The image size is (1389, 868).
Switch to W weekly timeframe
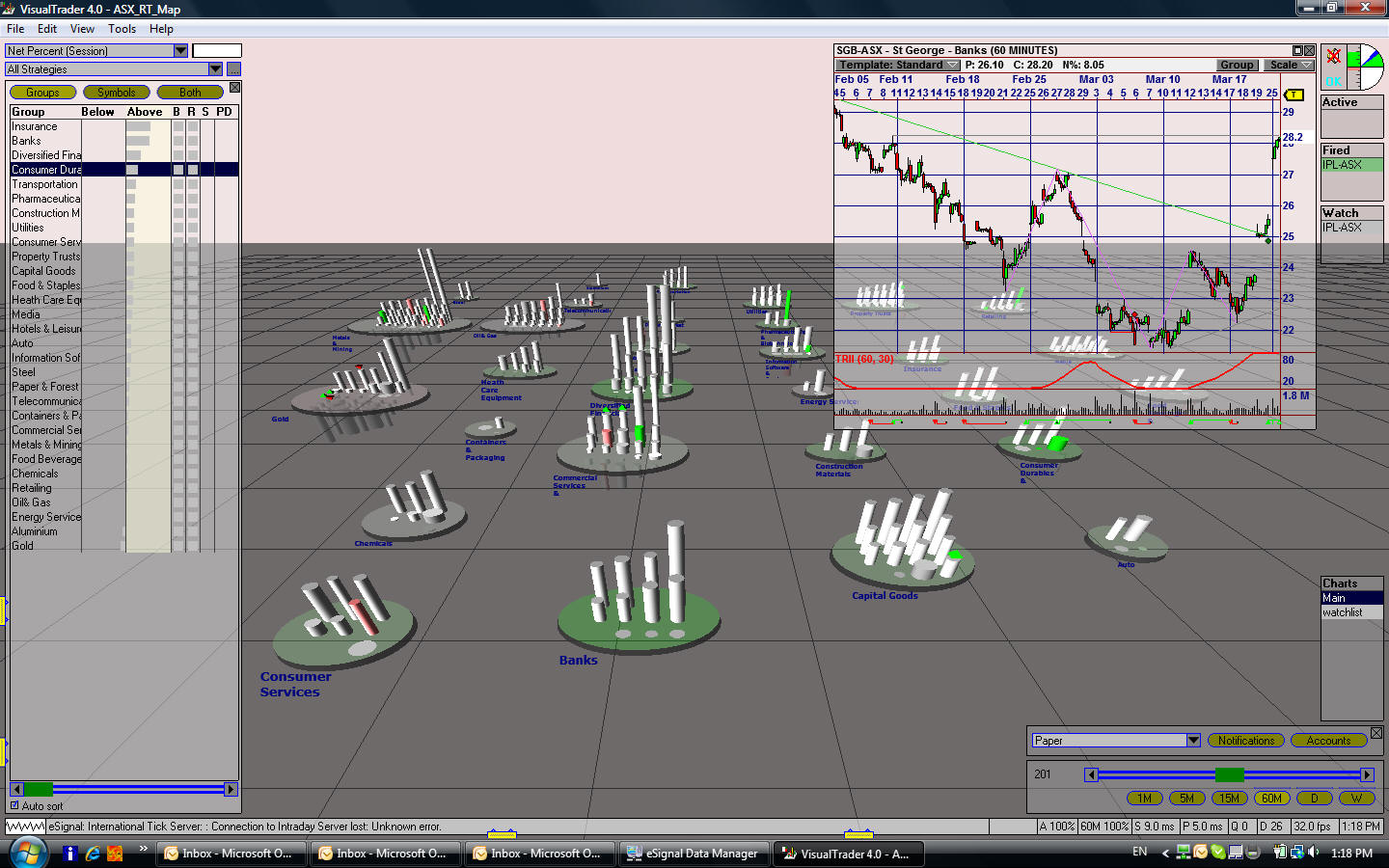(1357, 798)
